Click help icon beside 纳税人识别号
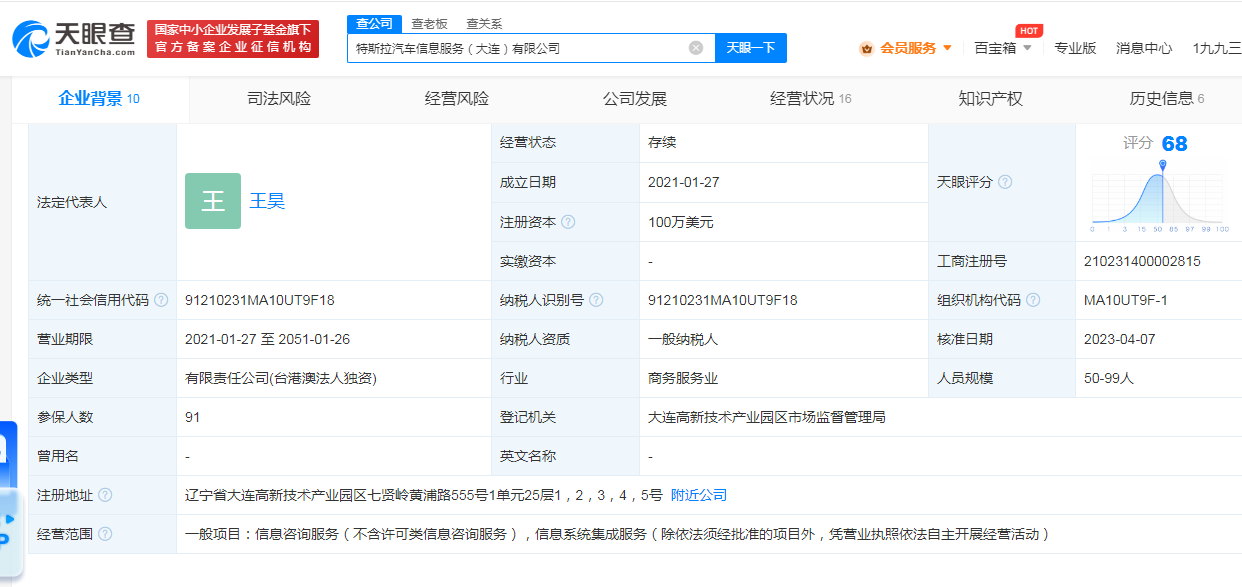The image size is (1242, 587). (x=596, y=300)
